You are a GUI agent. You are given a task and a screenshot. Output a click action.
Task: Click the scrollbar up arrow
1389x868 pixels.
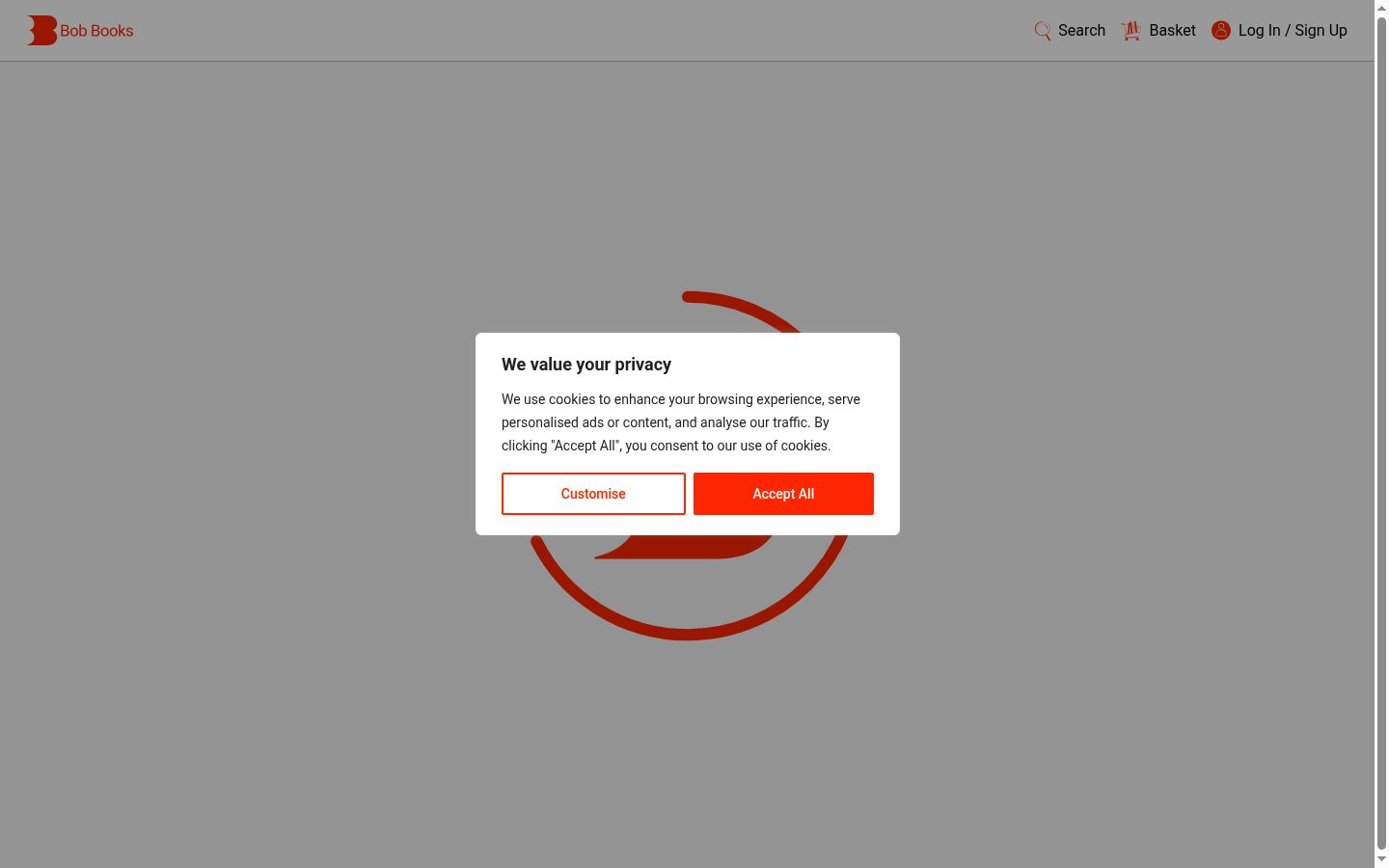click(x=1381, y=8)
